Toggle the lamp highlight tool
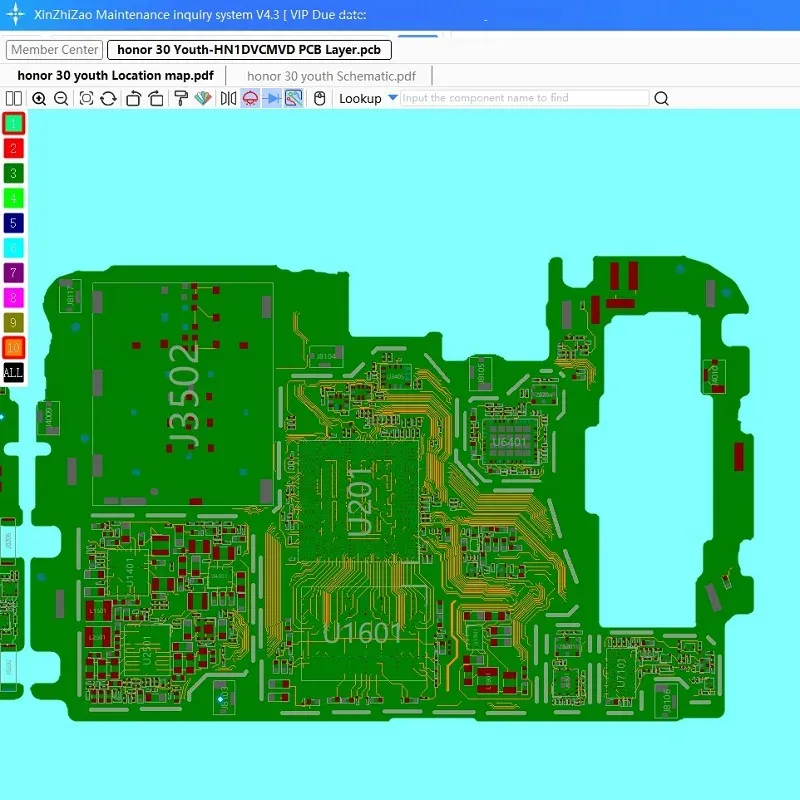Image resolution: width=800 pixels, height=800 pixels. click(250, 98)
